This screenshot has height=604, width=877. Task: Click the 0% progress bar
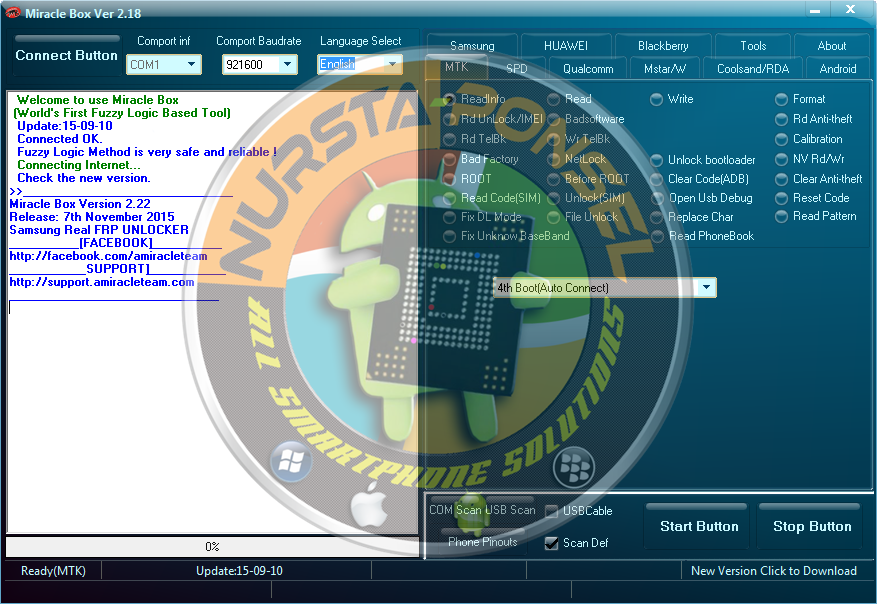pyautogui.click(x=212, y=546)
